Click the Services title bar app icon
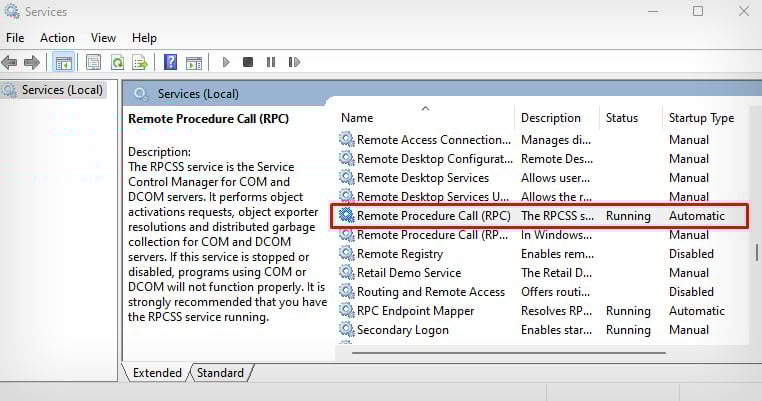 pos(11,11)
